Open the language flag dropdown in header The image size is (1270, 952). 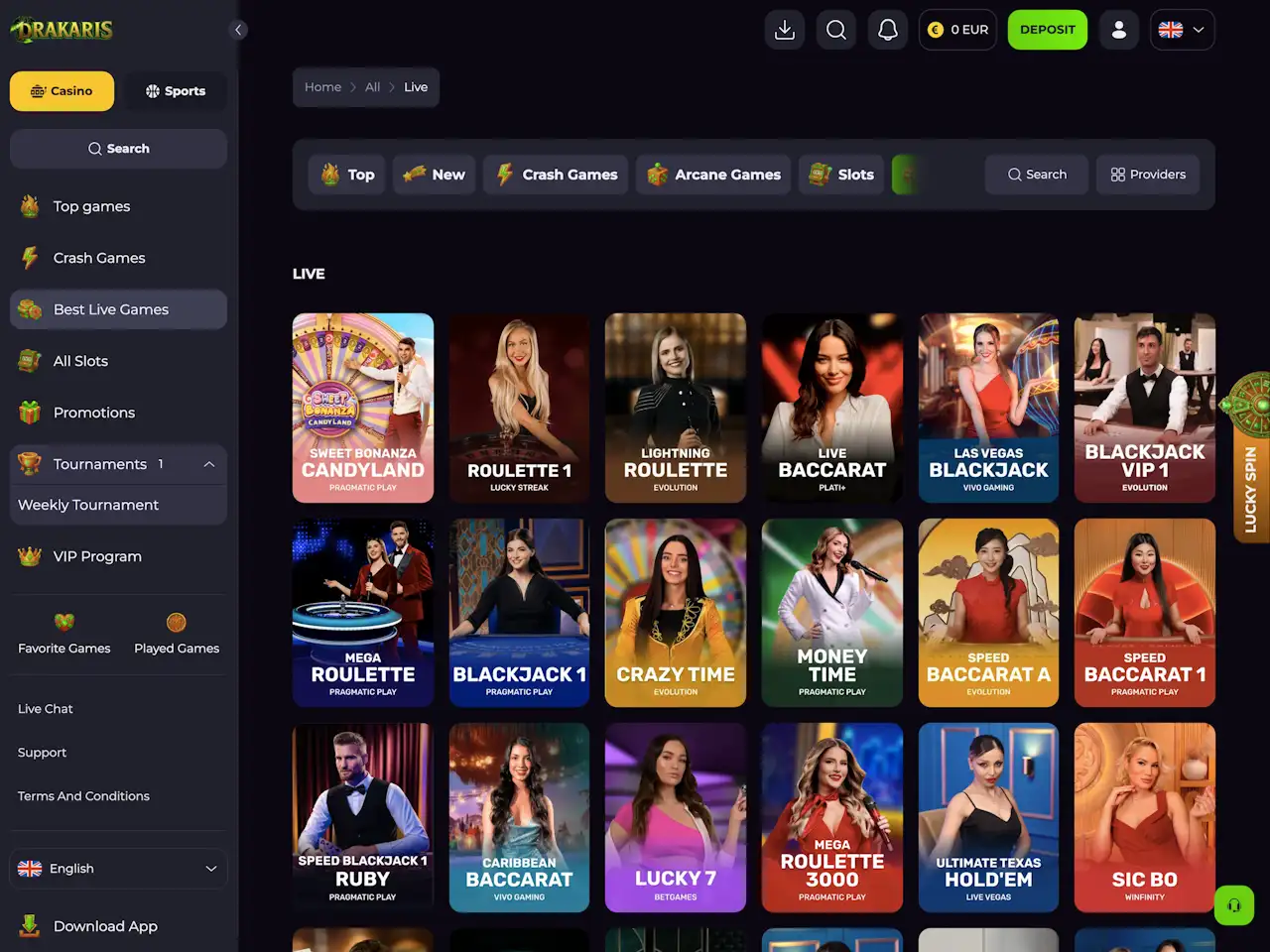pyautogui.click(x=1183, y=30)
